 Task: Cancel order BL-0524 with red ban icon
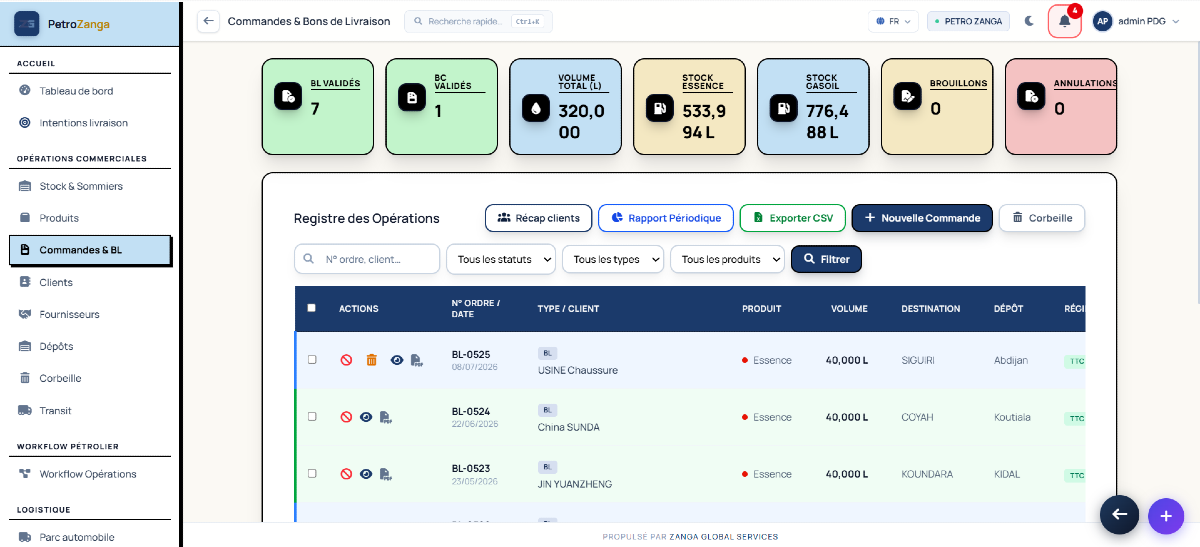tap(346, 417)
